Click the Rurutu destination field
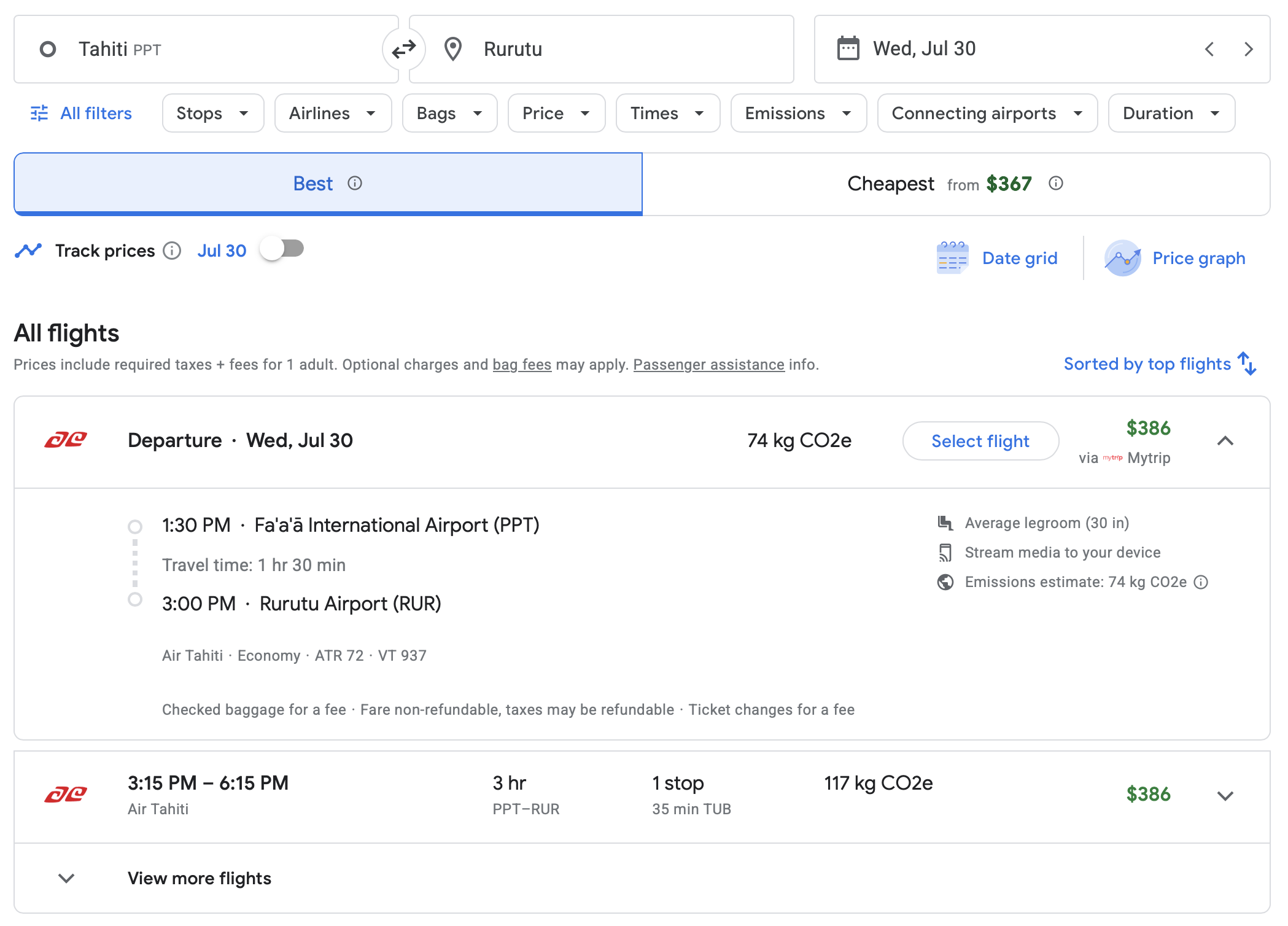The width and height of the screenshot is (1288, 926). coord(602,49)
